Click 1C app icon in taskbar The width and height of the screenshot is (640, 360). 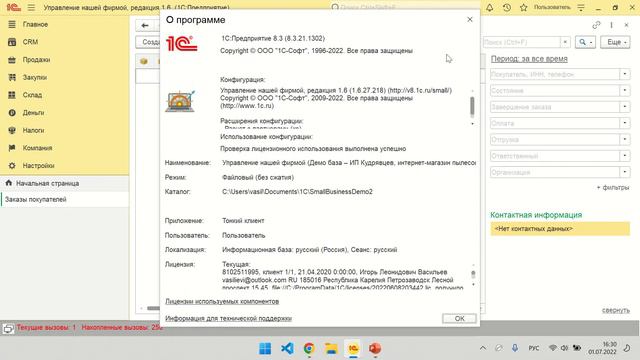[x=353, y=349]
